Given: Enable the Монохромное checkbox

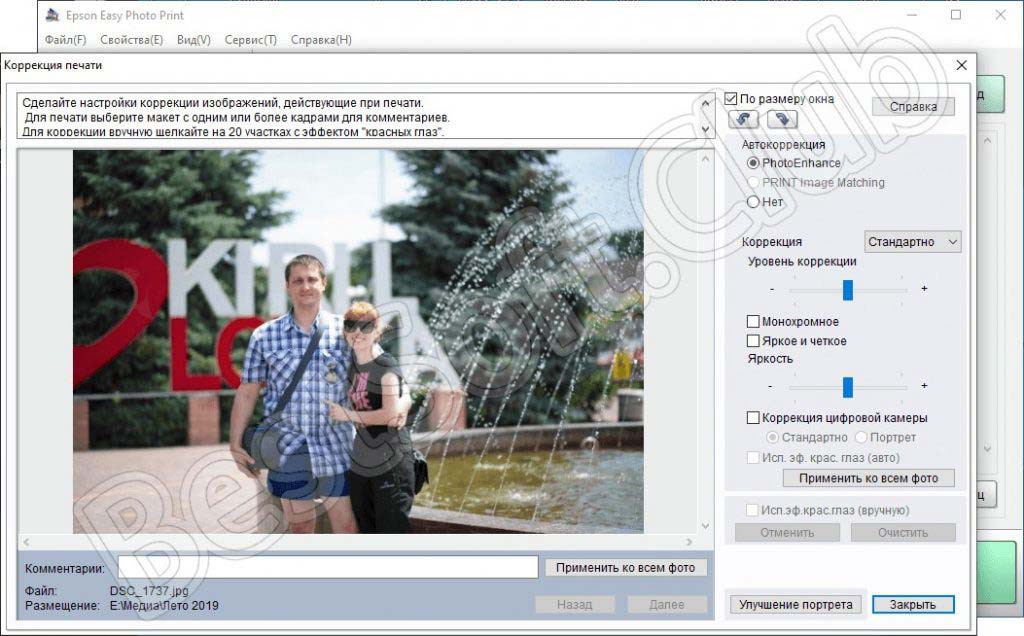Looking at the screenshot, I should [x=753, y=321].
